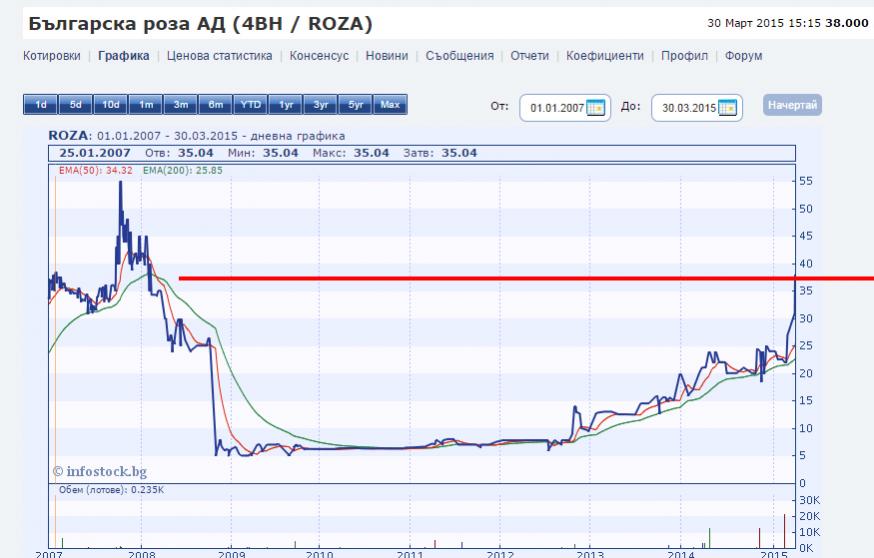Click the Отв: 35.04 opening value
This screenshot has height=558, width=874.
[x=179, y=153]
